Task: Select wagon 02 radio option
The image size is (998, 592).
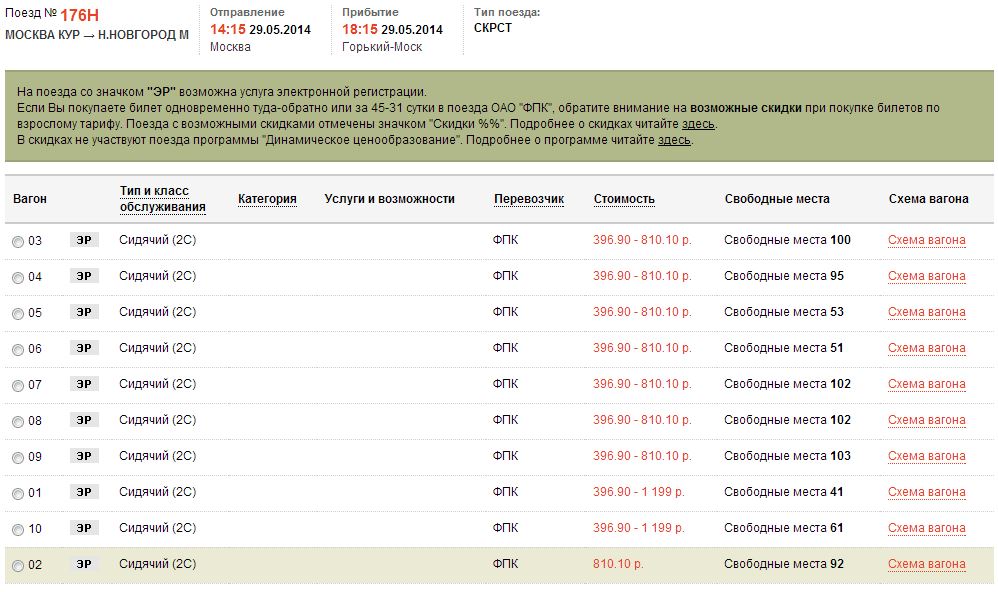Action: pos(18,565)
